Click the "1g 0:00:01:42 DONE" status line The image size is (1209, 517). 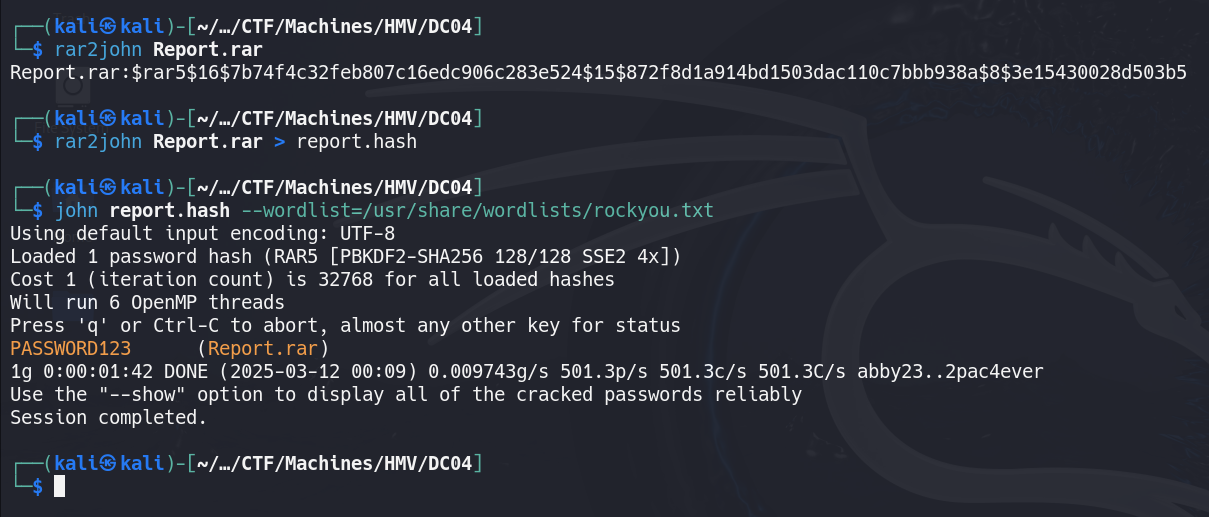(527, 372)
